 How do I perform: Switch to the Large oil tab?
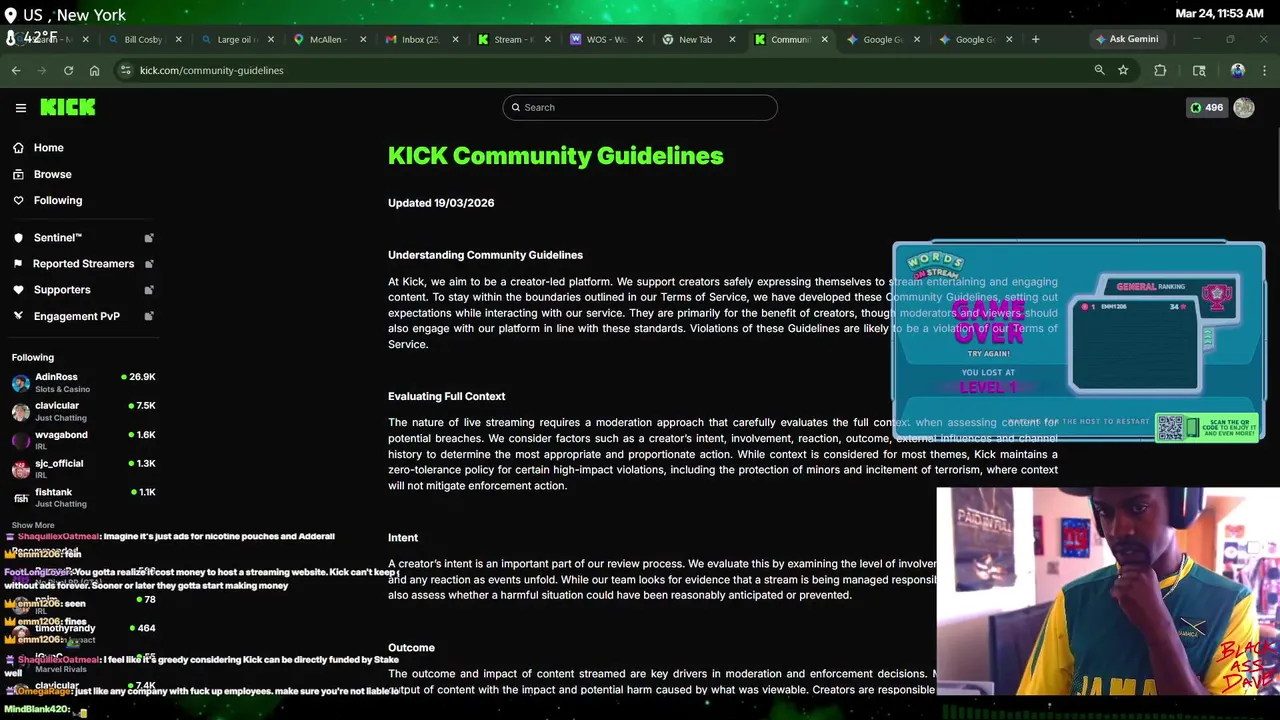coord(236,40)
